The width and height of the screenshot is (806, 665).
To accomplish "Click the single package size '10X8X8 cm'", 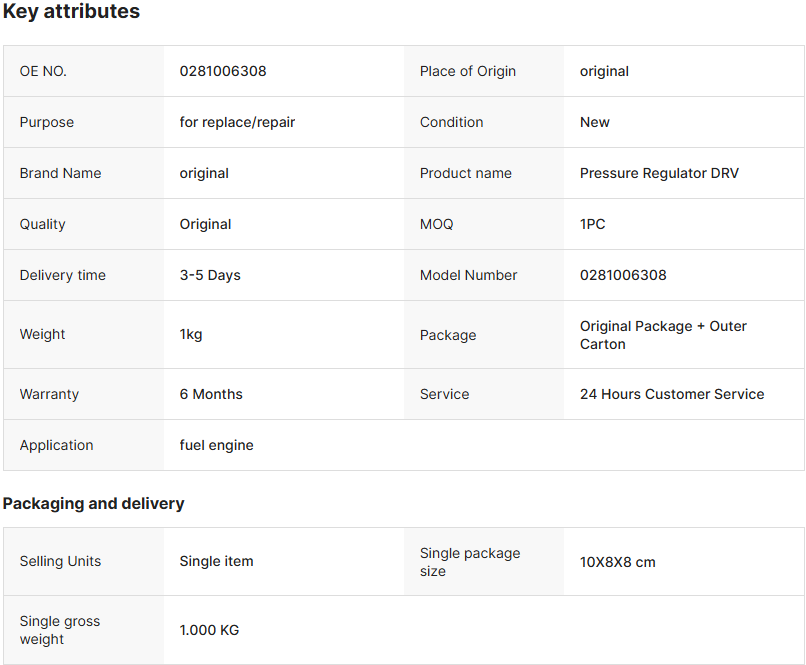I will coord(617,562).
